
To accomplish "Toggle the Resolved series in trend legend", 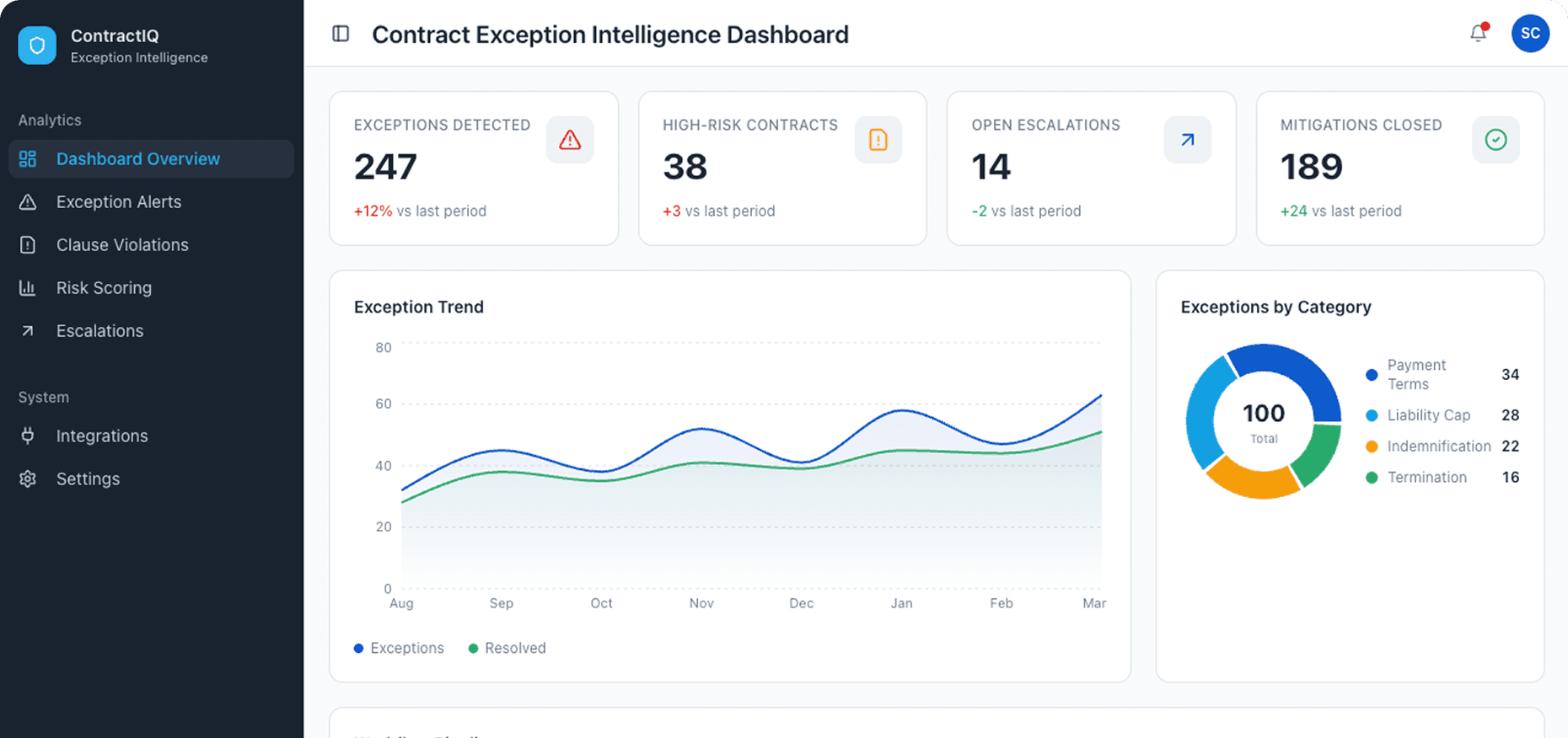I will 507,648.
